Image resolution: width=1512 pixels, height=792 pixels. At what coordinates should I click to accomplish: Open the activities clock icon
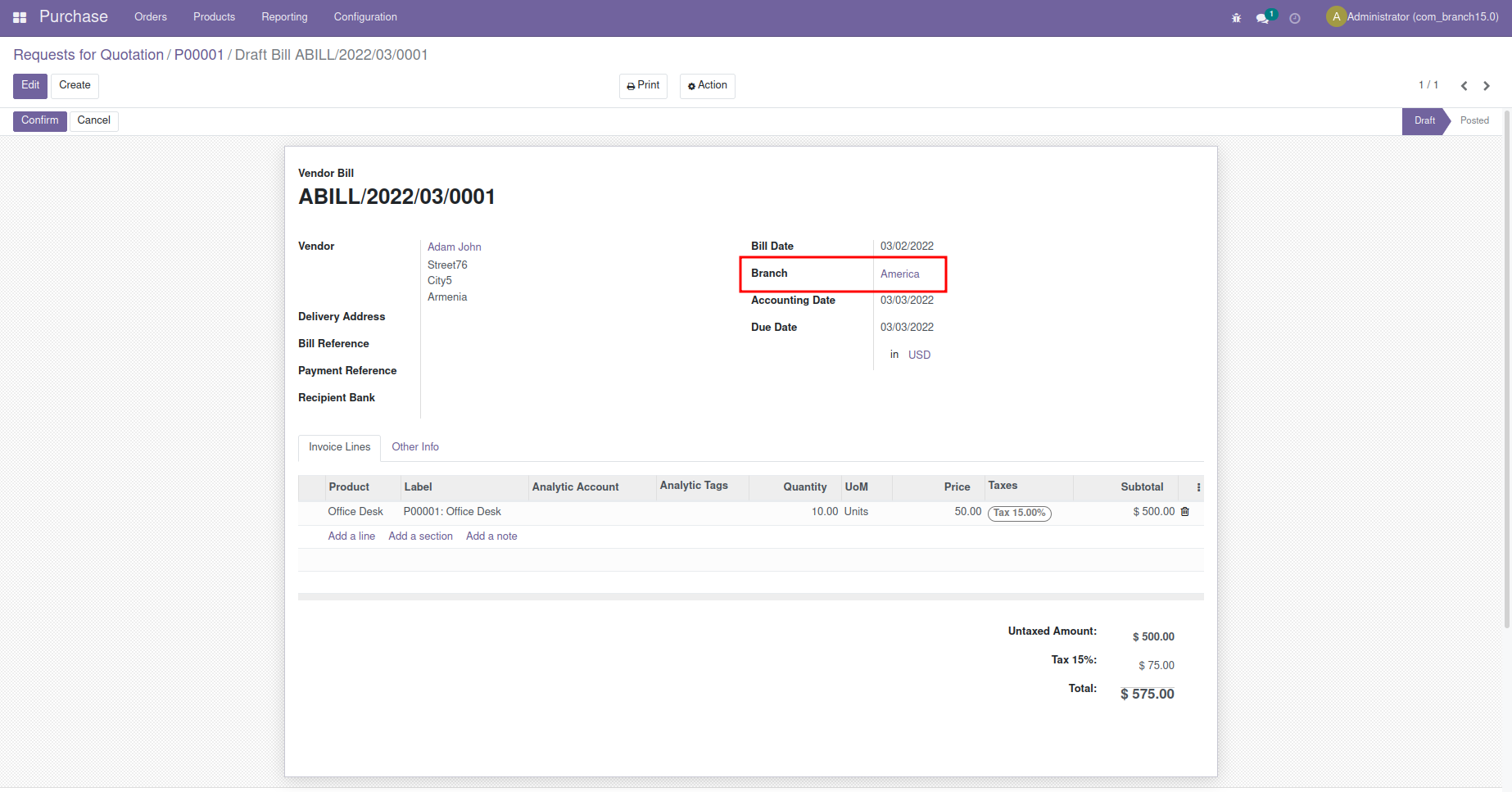(x=1295, y=18)
